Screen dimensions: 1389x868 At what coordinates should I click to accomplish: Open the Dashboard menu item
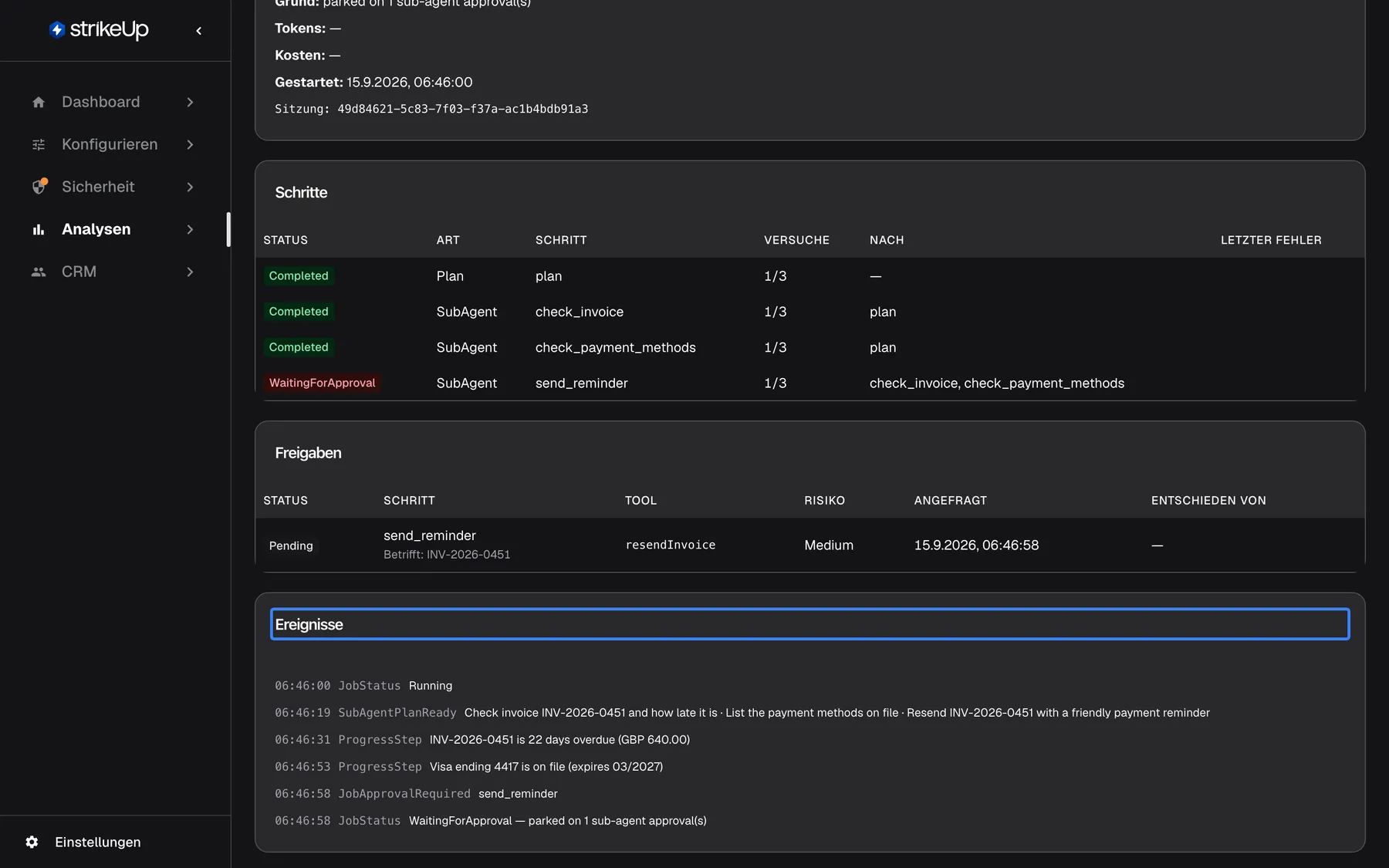pos(114,102)
